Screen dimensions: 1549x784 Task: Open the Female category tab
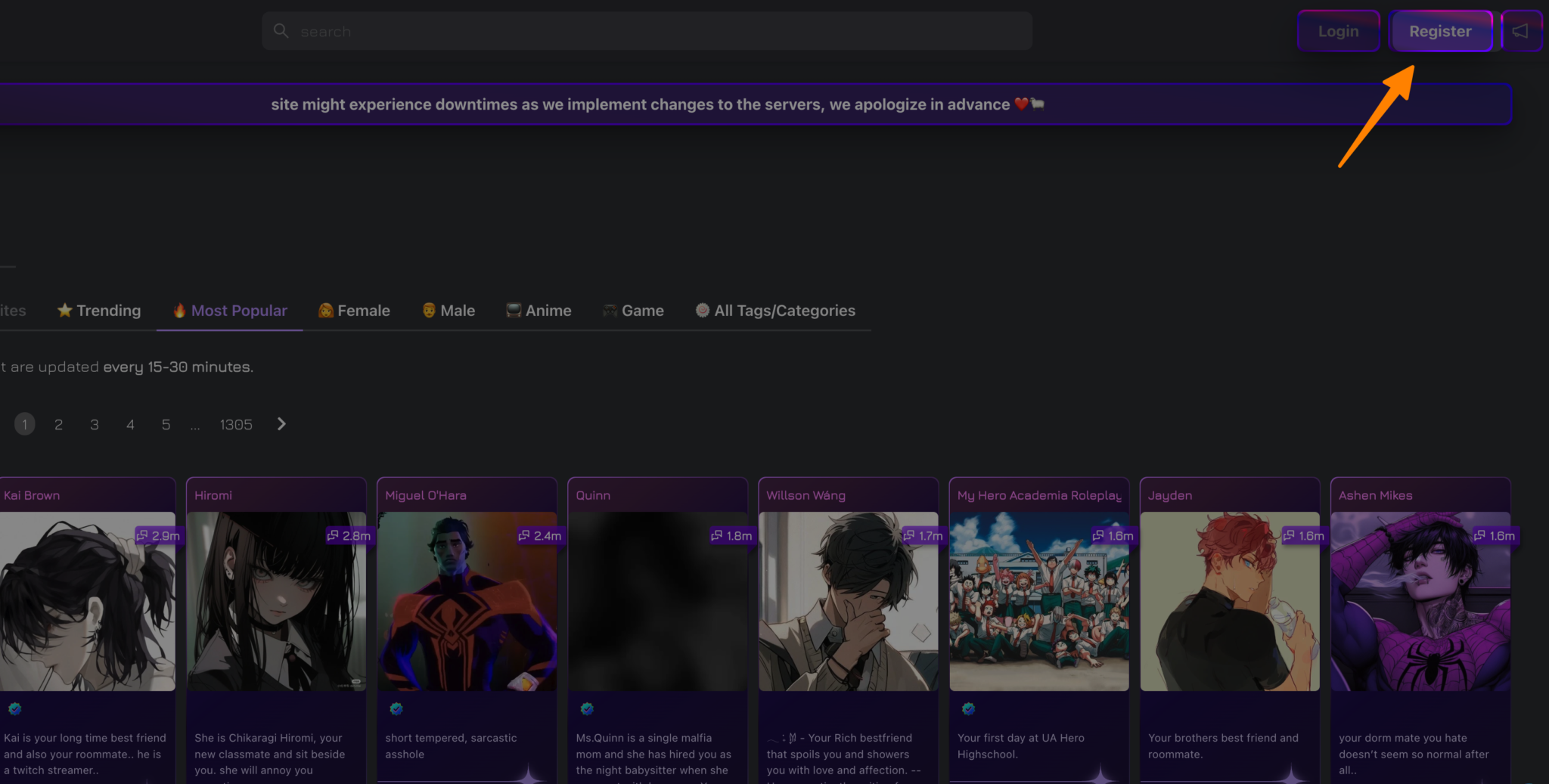pyautogui.click(x=354, y=311)
